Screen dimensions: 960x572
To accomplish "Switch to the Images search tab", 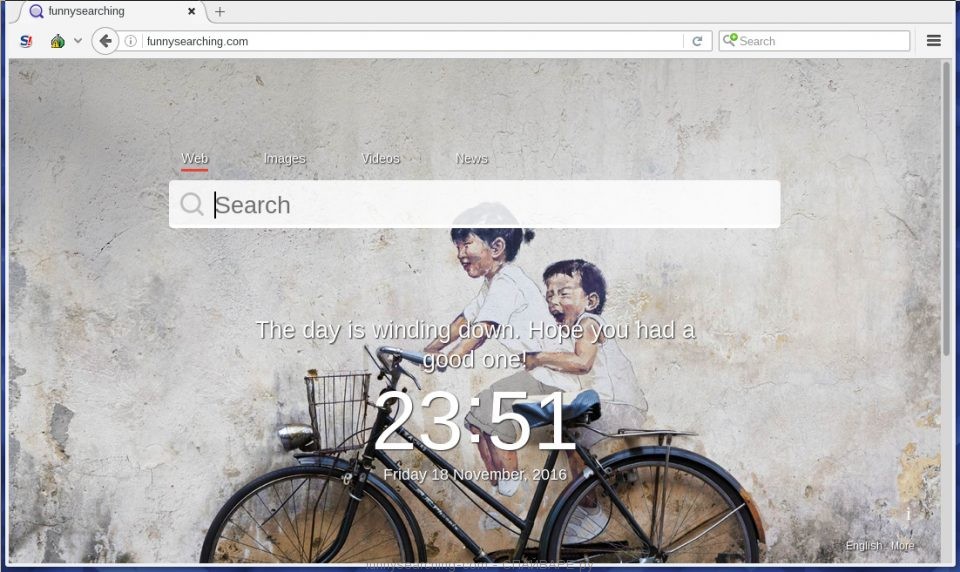I will [x=284, y=159].
